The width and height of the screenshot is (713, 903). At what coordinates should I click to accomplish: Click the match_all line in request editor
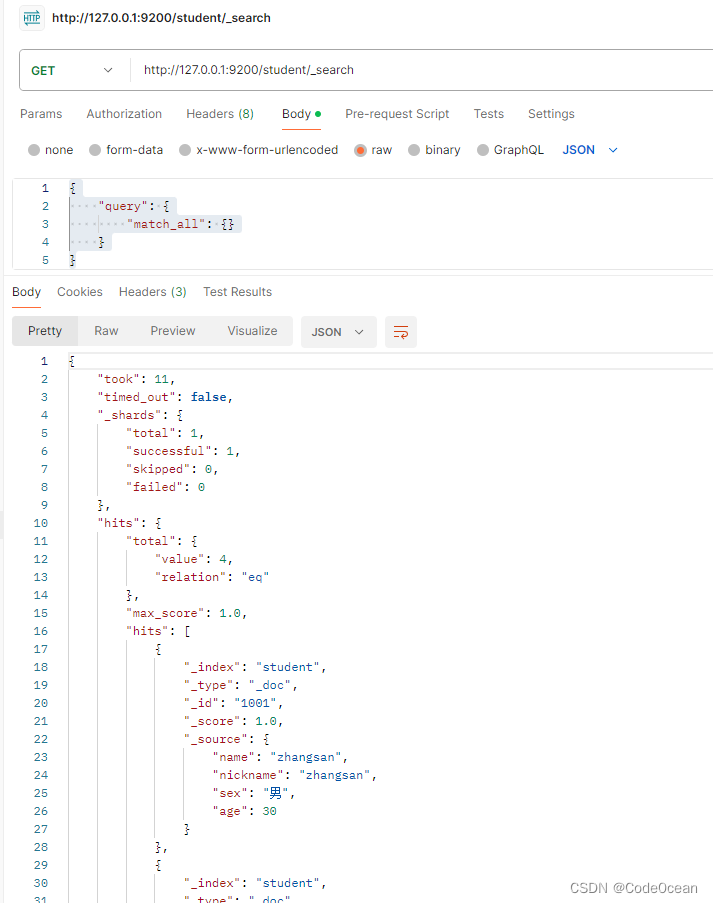[x=180, y=224]
